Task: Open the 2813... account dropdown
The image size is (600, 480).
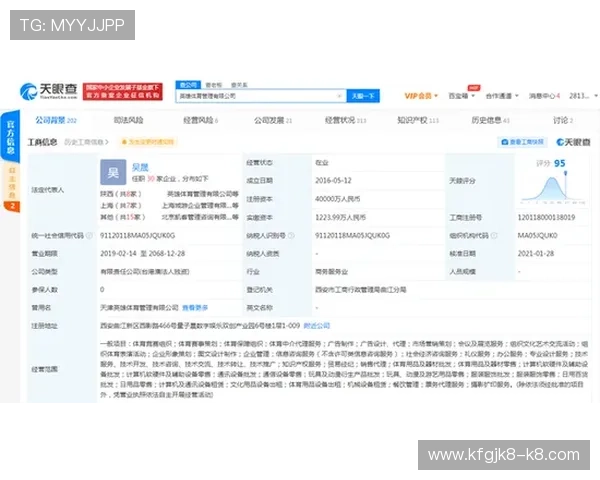Action: coord(583,96)
